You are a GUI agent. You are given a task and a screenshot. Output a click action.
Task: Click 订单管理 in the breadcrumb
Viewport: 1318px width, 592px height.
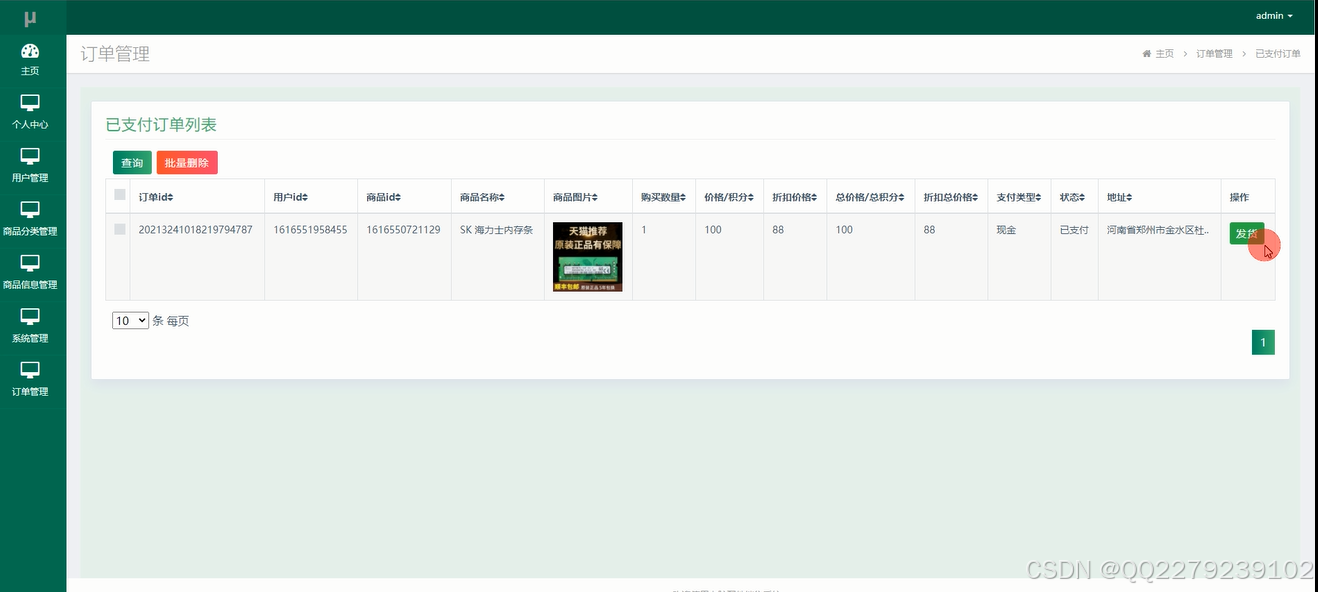click(x=1214, y=54)
